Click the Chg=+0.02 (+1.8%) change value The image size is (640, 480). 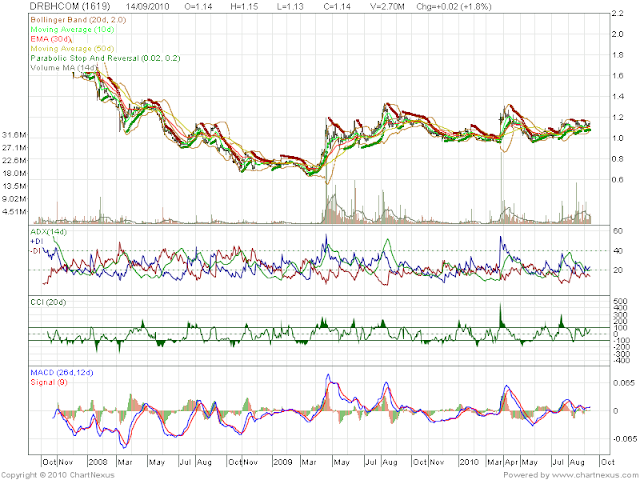[x=454, y=7]
